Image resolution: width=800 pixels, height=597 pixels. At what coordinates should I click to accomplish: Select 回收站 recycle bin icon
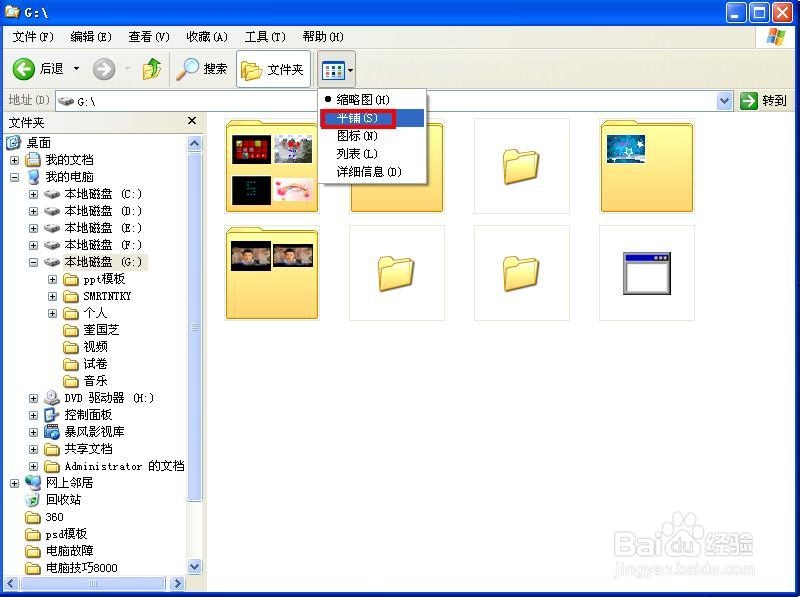33,500
